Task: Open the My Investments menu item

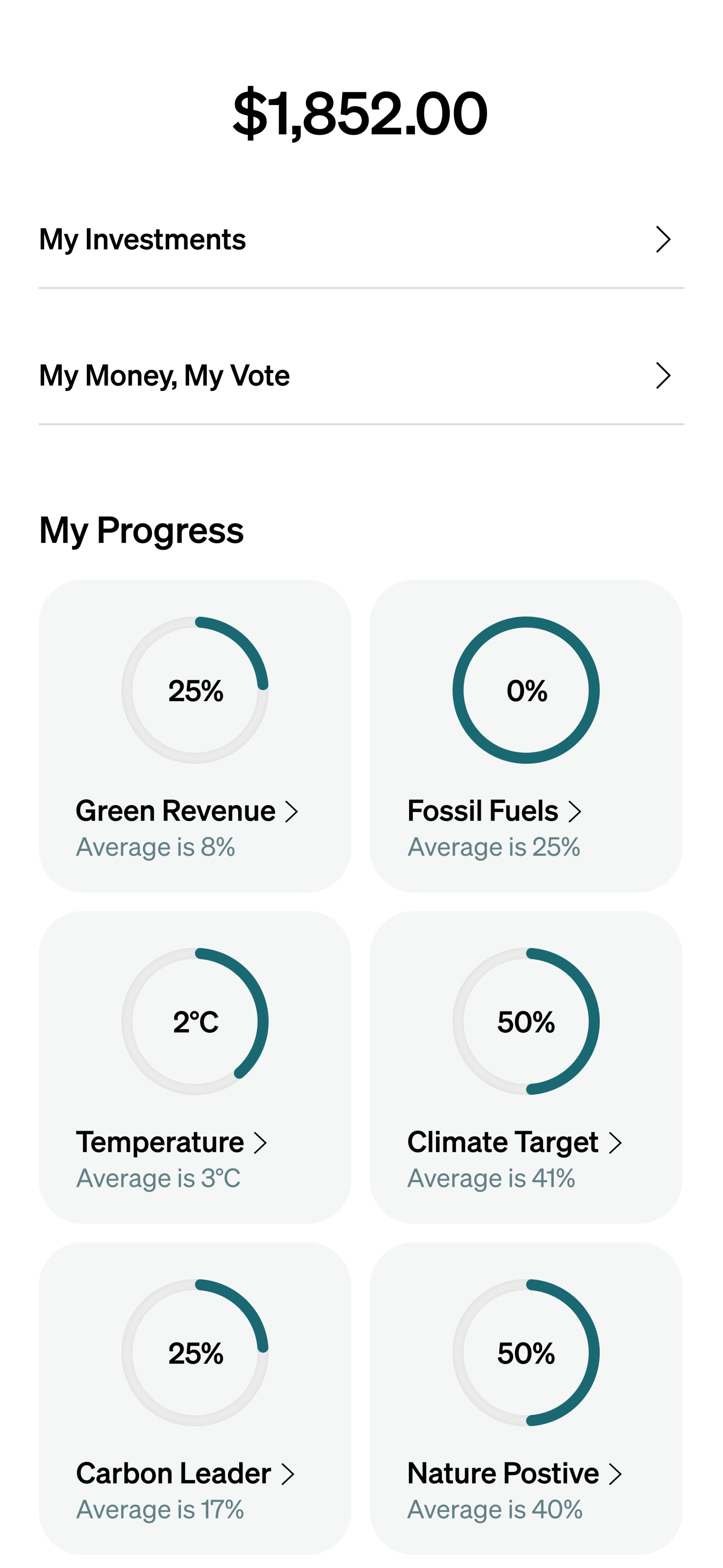Action: tap(142, 239)
